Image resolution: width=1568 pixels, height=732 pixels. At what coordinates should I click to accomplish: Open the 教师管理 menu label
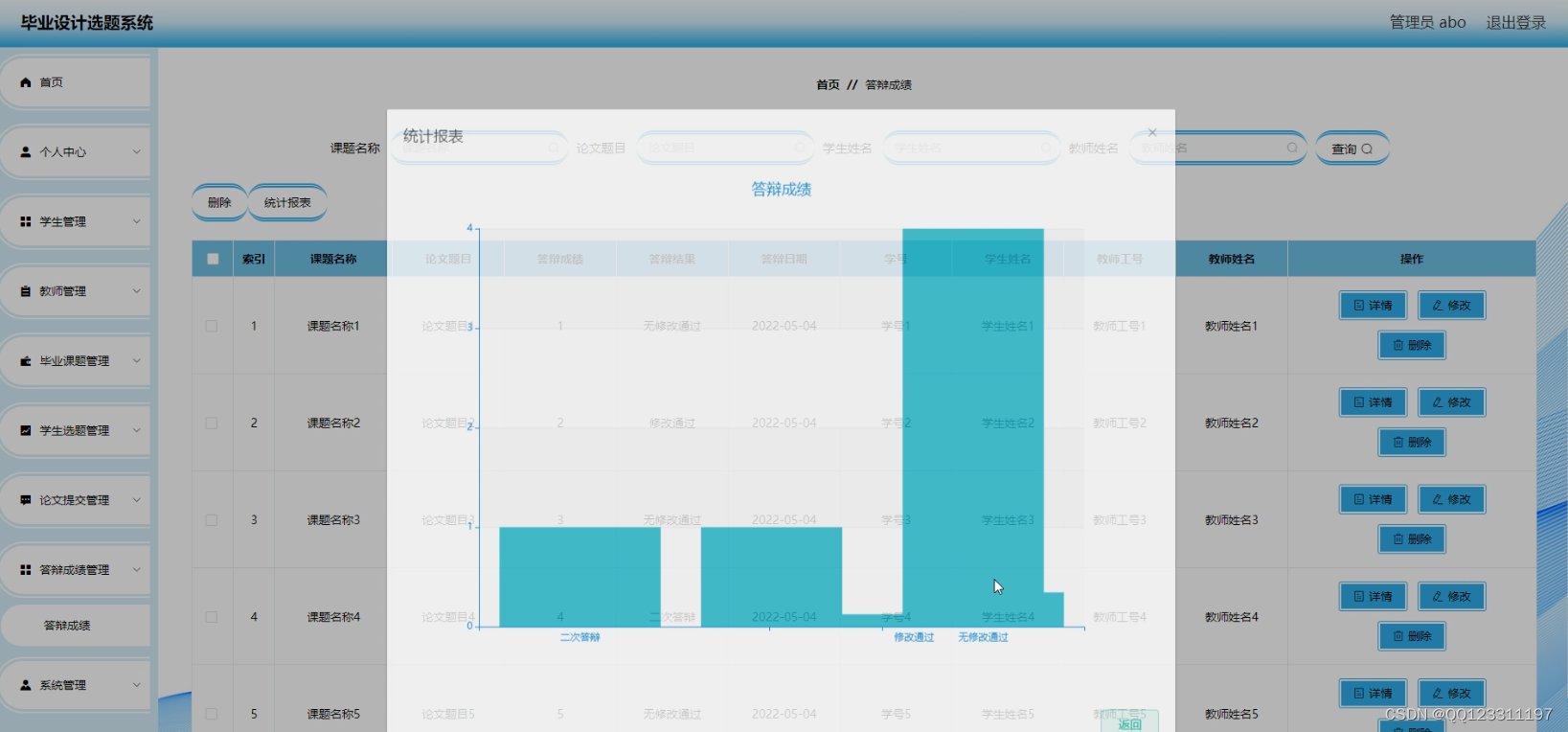pos(63,291)
